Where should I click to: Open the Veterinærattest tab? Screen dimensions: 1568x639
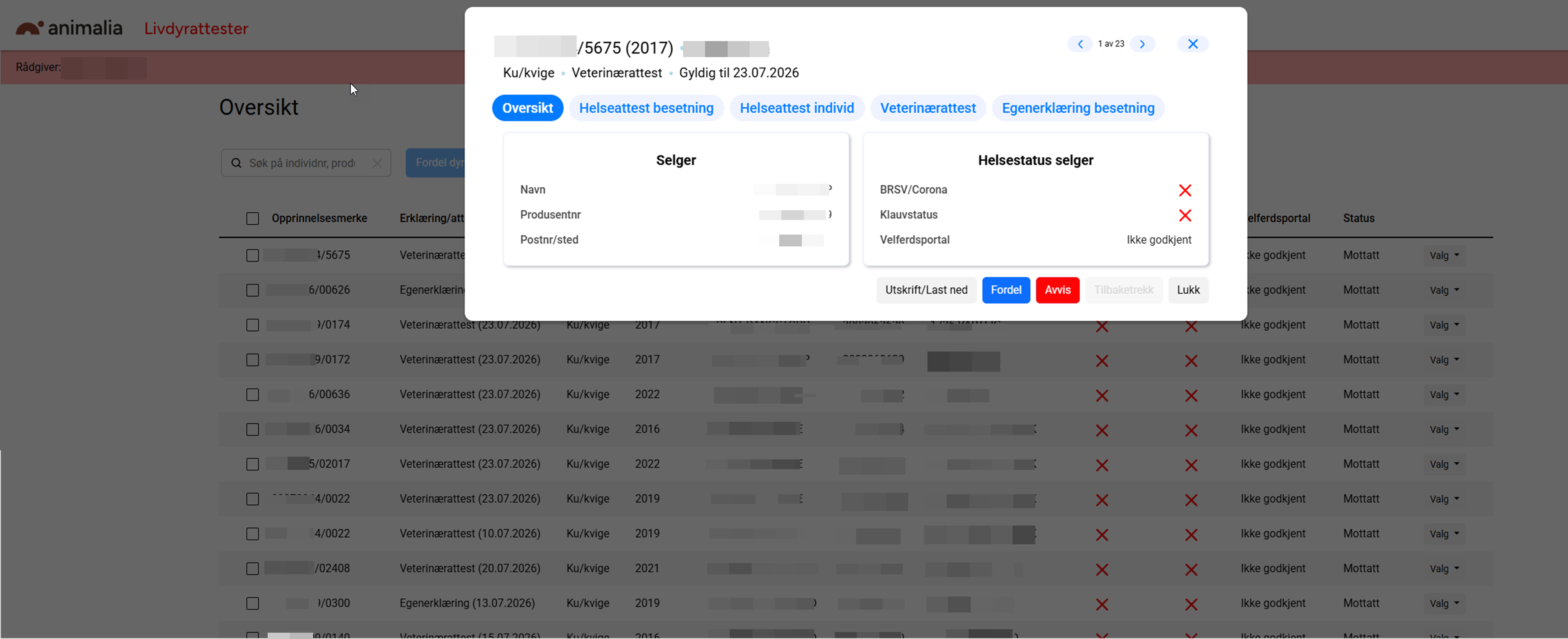(x=928, y=108)
